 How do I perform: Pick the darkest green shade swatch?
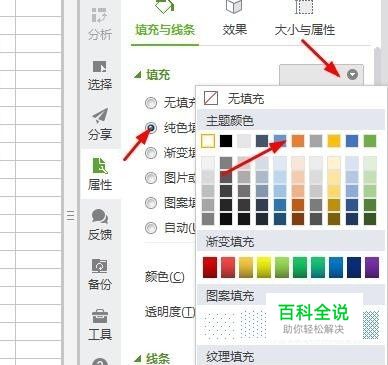point(370,219)
